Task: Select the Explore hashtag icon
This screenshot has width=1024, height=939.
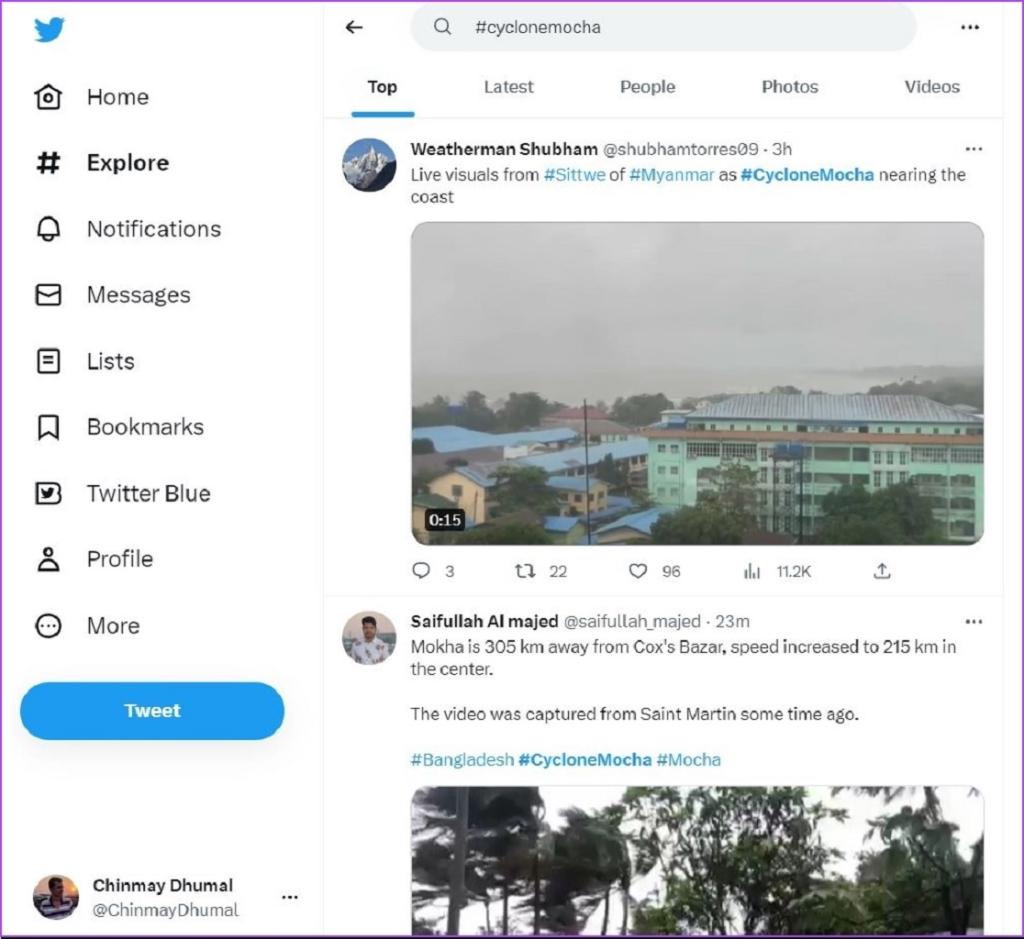Action: click(48, 163)
